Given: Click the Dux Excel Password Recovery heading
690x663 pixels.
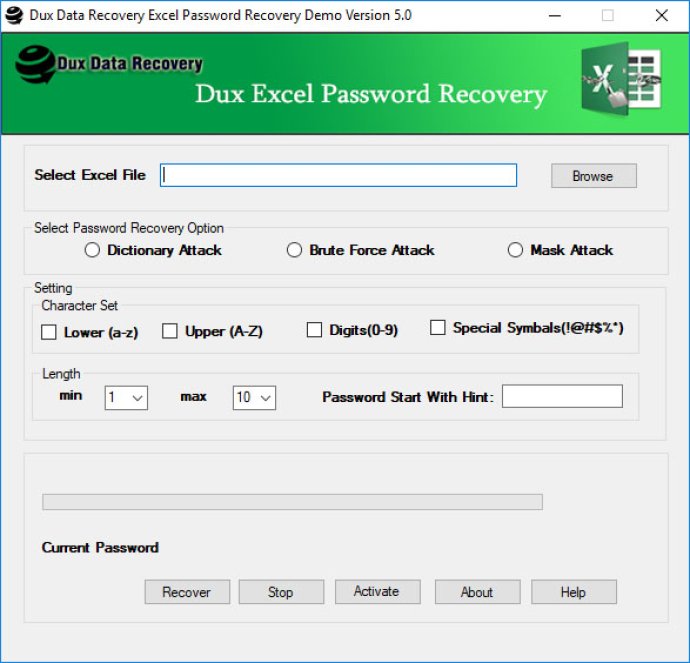Looking at the screenshot, I should (x=371, y=95).
